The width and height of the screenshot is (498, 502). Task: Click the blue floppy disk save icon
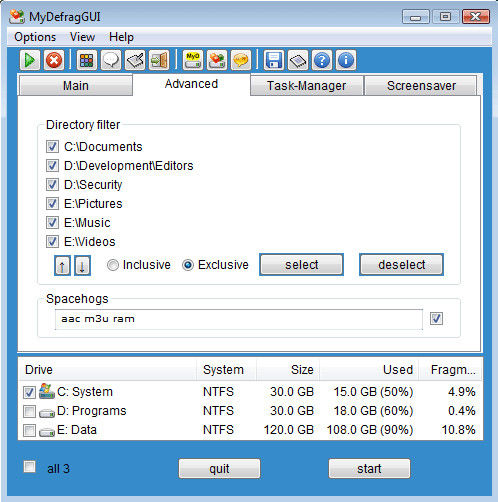[x=274, y=60]
